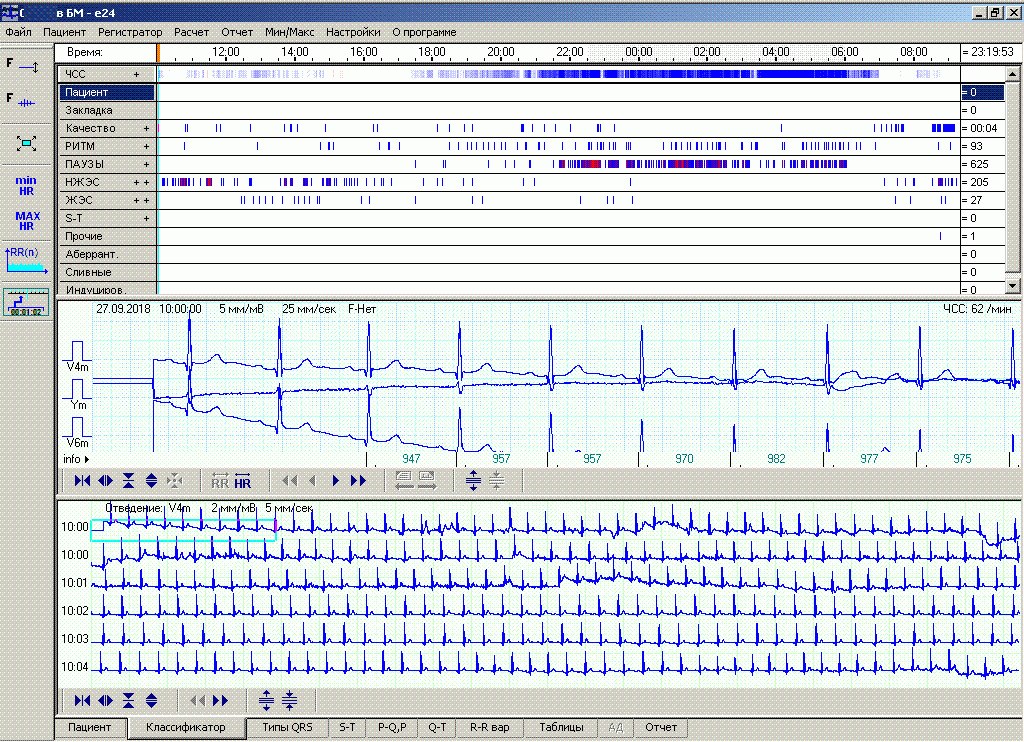This screenshot has width=1024, height=742.
Task: Open the Расчет menu
Action: click(191, 32)
